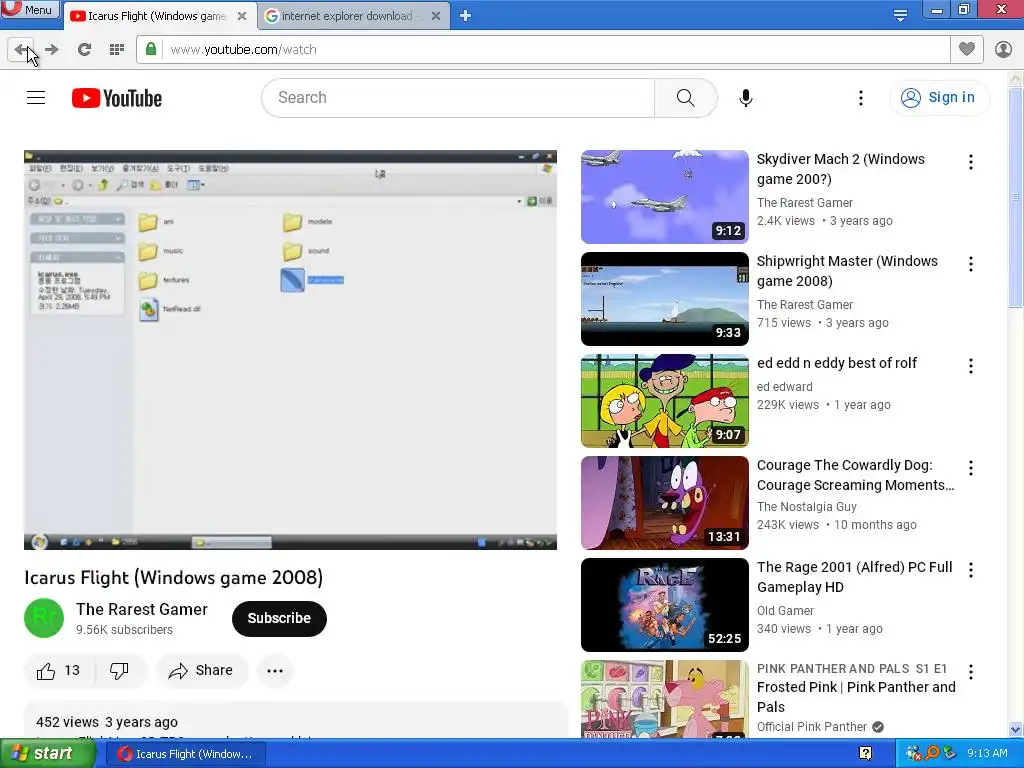Click the green padlock security icon
Image resolution: width=1024 pixels, height=768 pixels.
(x=151, y=50)
